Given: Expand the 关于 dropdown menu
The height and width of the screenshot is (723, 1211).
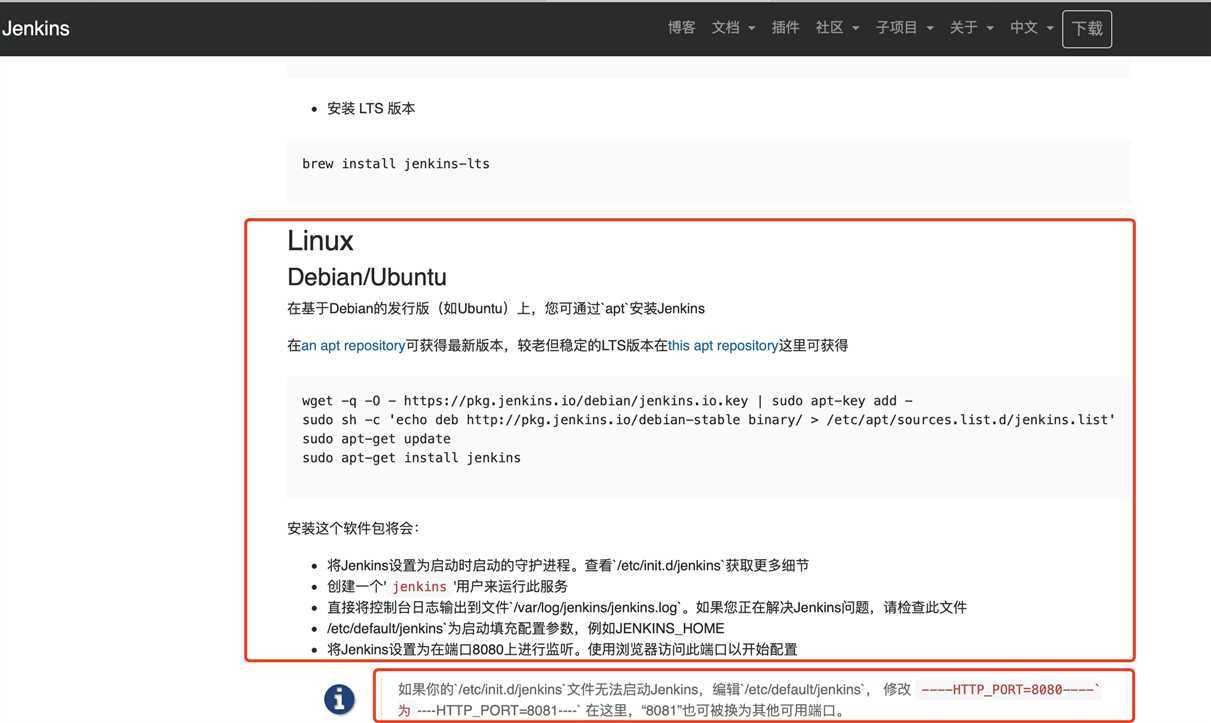Looking at the screenshot, I should coord(971,28).
